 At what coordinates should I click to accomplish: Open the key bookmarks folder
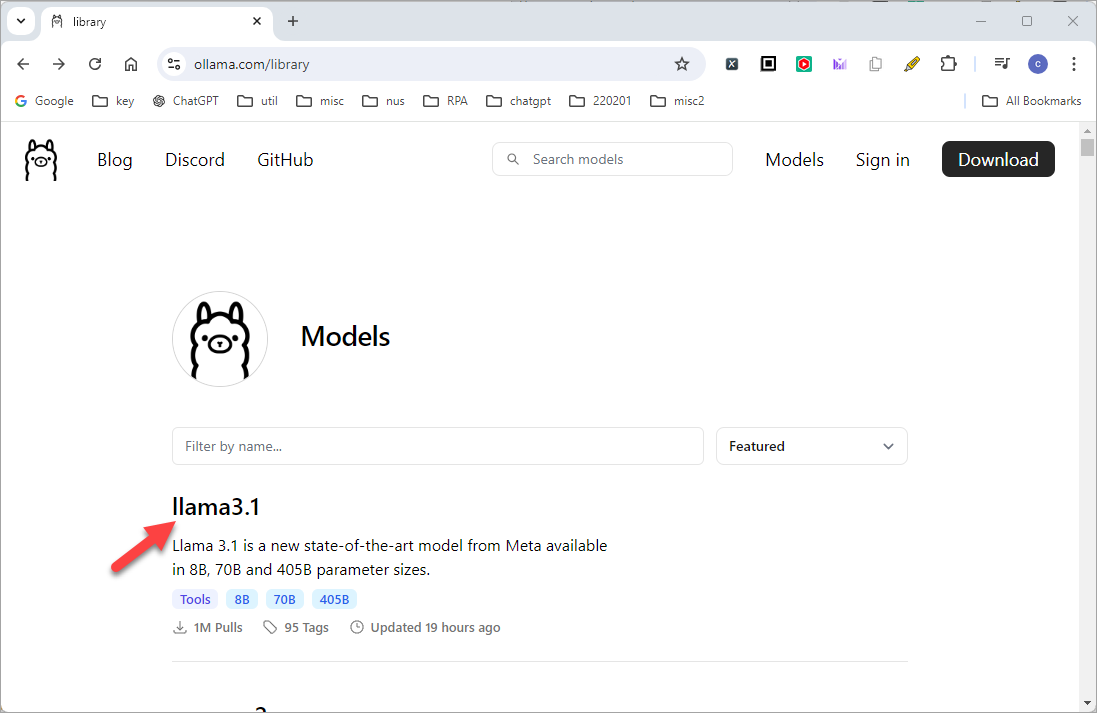point(113,101)
